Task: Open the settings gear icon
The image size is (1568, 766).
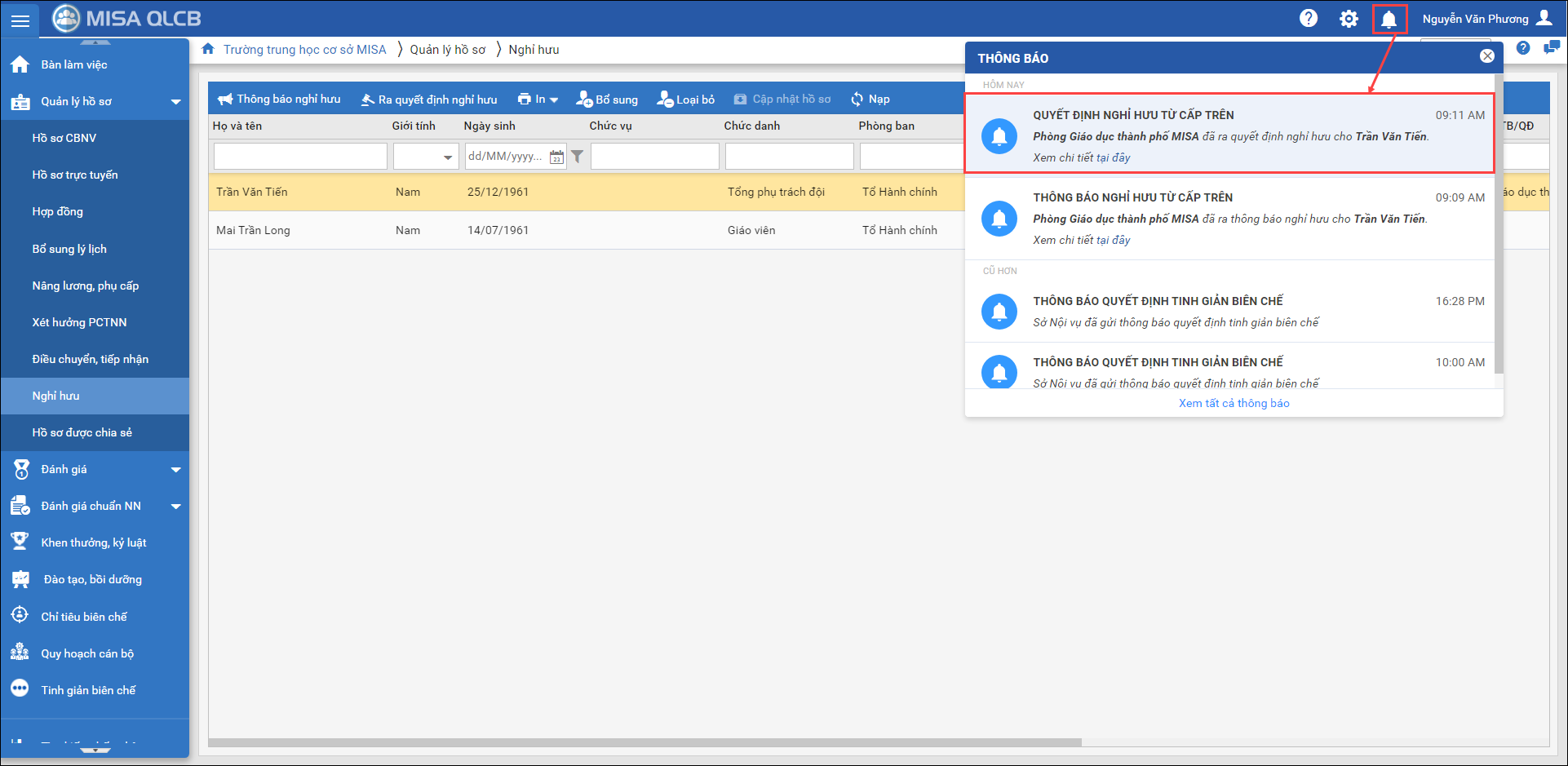Action: (x=1349, y=19)
